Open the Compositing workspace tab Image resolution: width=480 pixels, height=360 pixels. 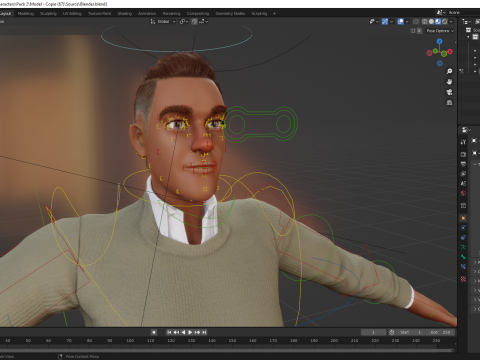[x=198, y=13]
